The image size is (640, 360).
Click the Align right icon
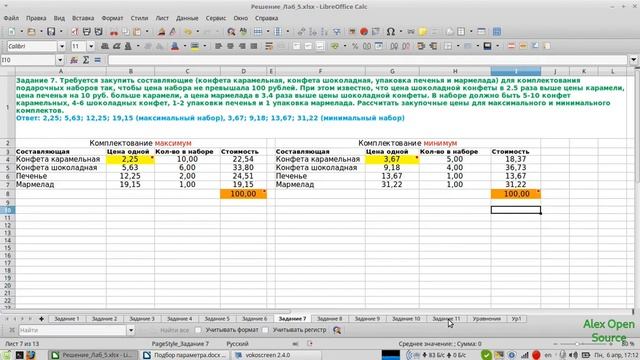pos(242,46)
